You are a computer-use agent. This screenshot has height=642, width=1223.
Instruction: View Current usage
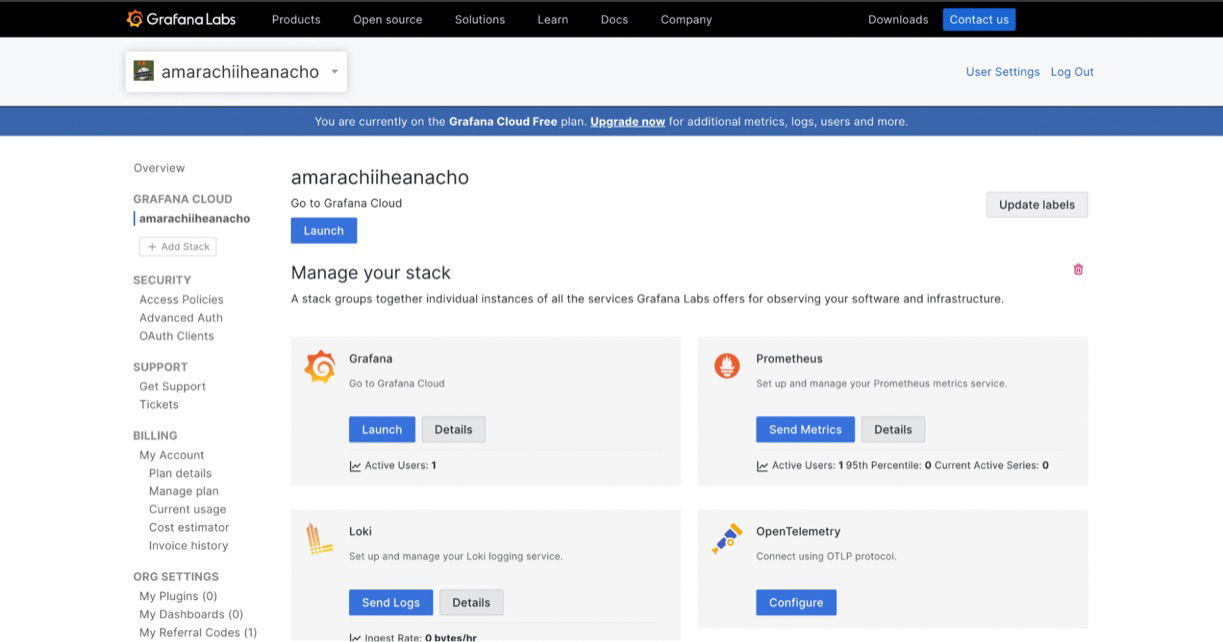(187, 509)
